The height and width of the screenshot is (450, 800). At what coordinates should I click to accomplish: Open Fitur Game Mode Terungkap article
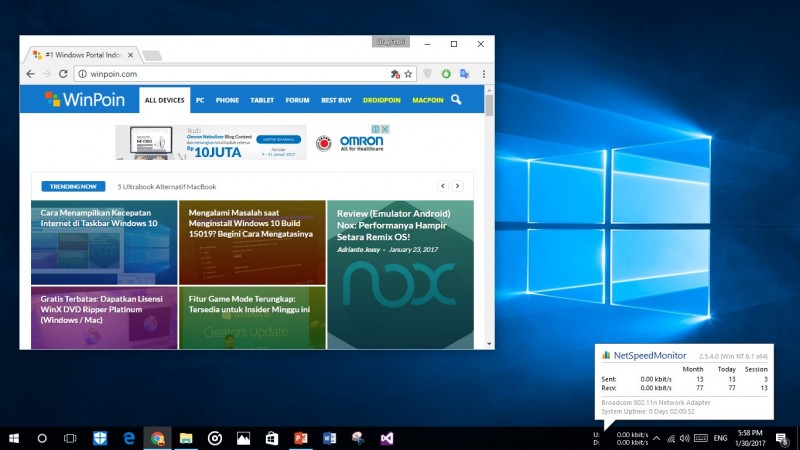[x=252, y=317]
